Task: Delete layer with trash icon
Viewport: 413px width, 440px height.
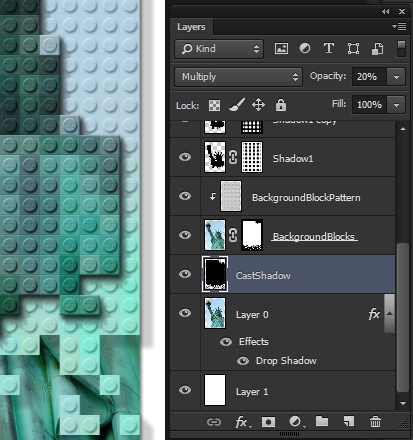Action: pyautogui.click(x=375, y=422)
